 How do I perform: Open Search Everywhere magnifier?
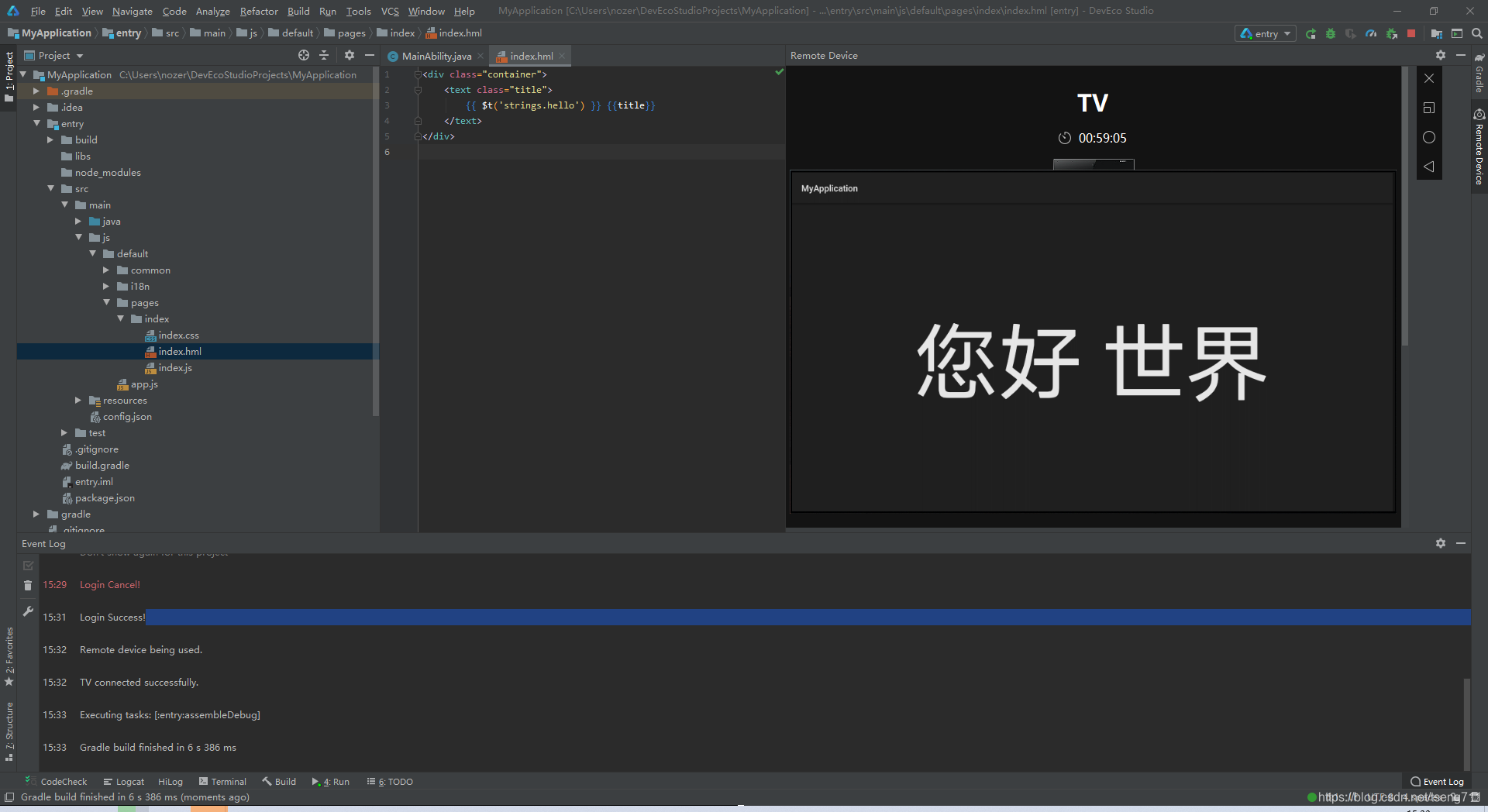pos(1477,34)
